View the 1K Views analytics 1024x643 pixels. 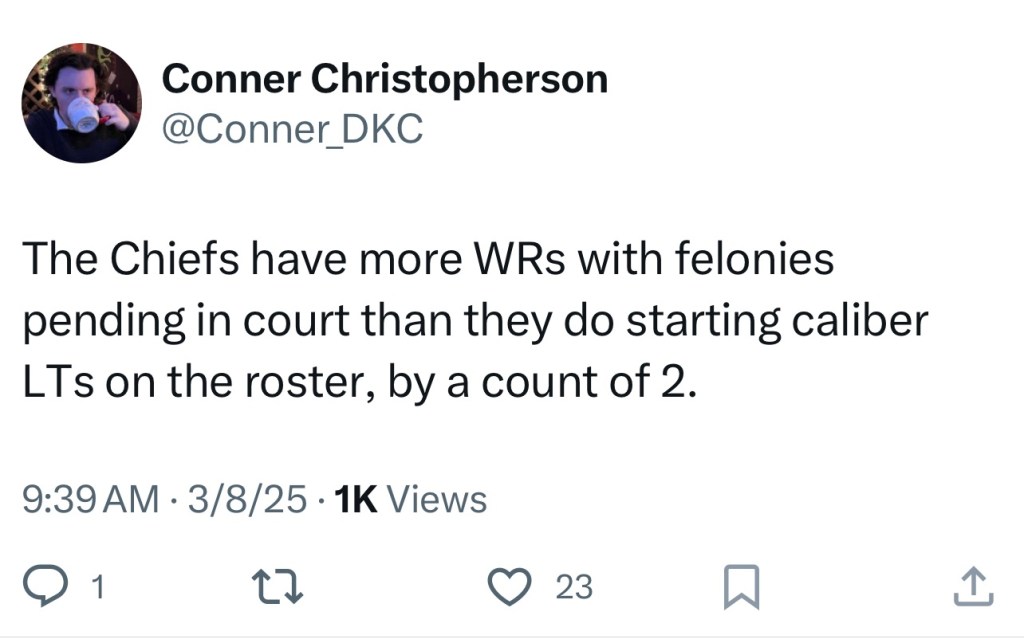[x=412, y=499]
